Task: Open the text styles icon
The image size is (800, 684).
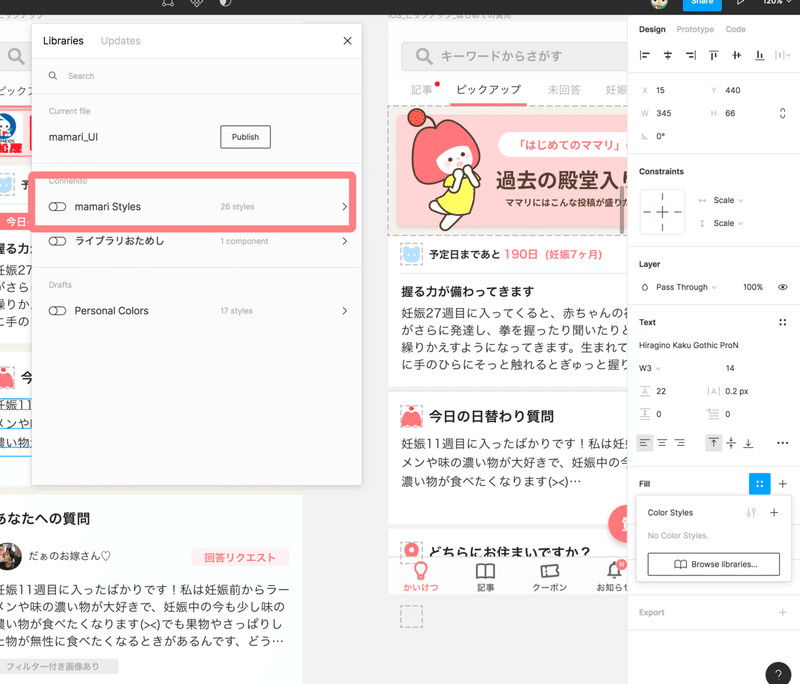Action: (783, 322)
